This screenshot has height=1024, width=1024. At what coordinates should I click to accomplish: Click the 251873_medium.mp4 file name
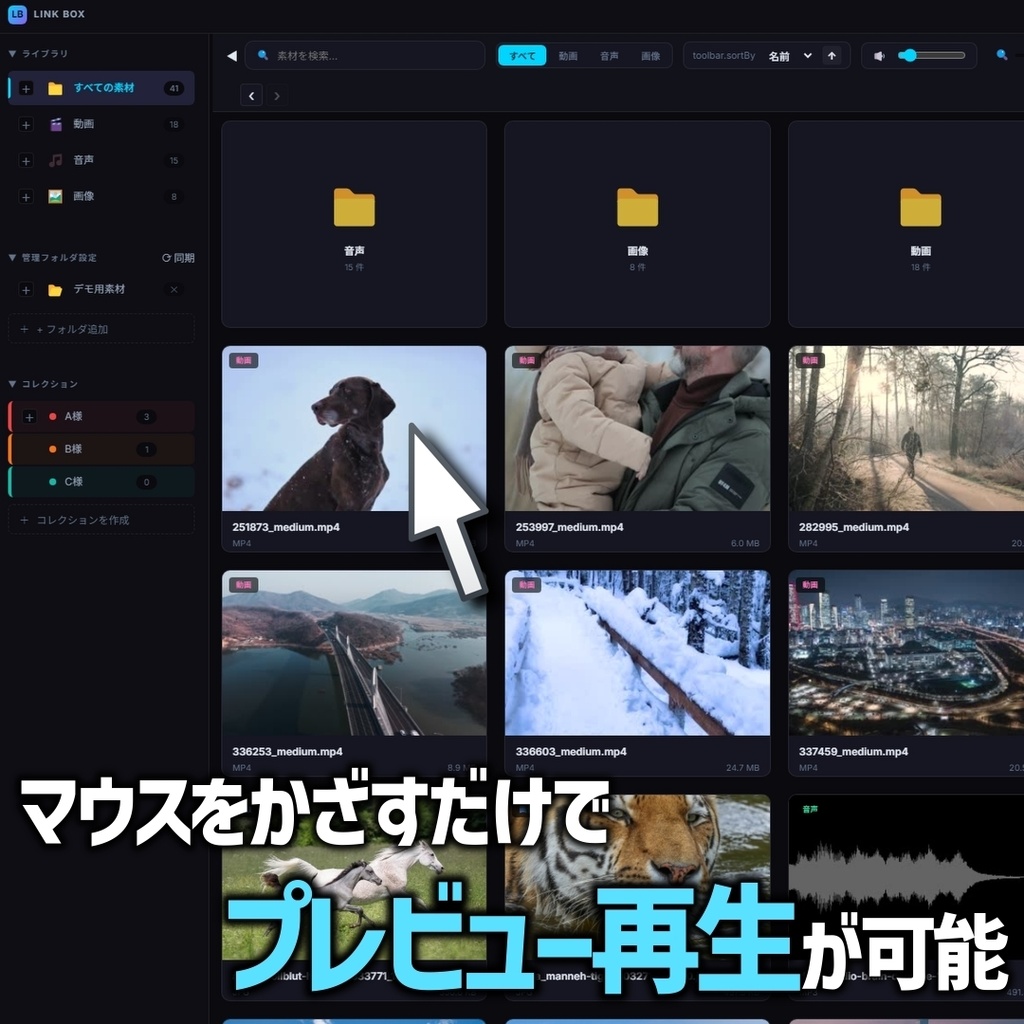(286, 527)
